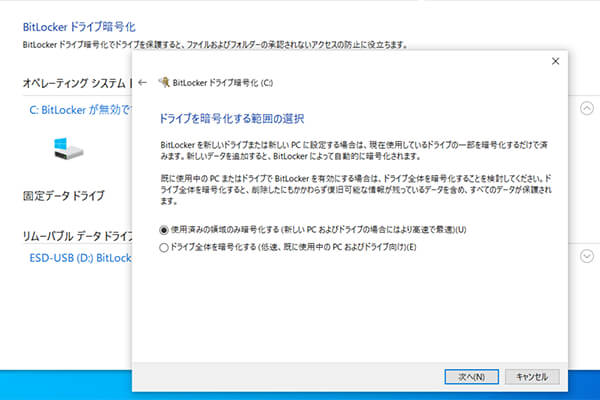This screenshot has height=400, width=600.
Task: Open the ESD-USB (D:) BitLocker link
Action: point(80,258)
